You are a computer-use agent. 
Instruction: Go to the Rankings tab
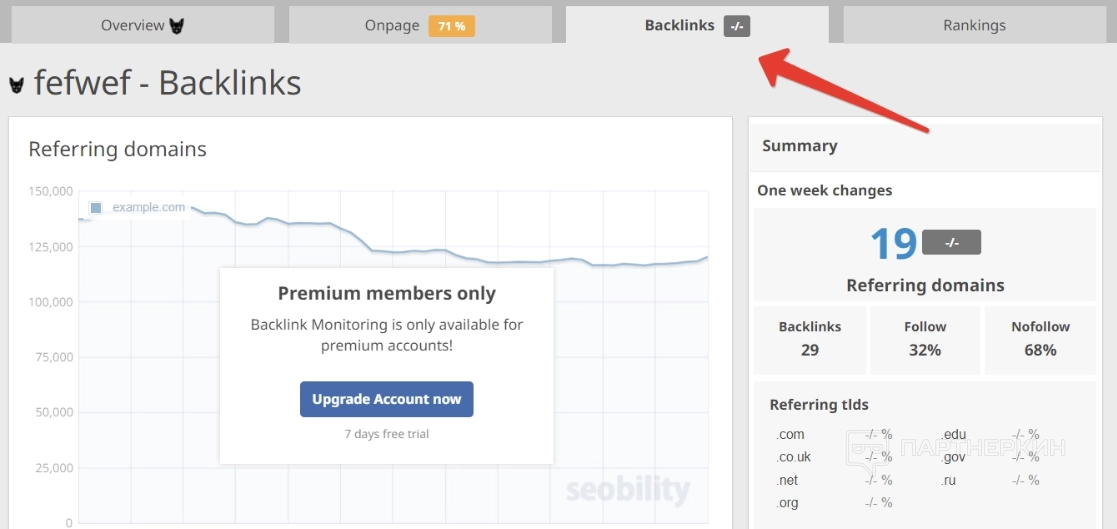[x=974, y=26]
